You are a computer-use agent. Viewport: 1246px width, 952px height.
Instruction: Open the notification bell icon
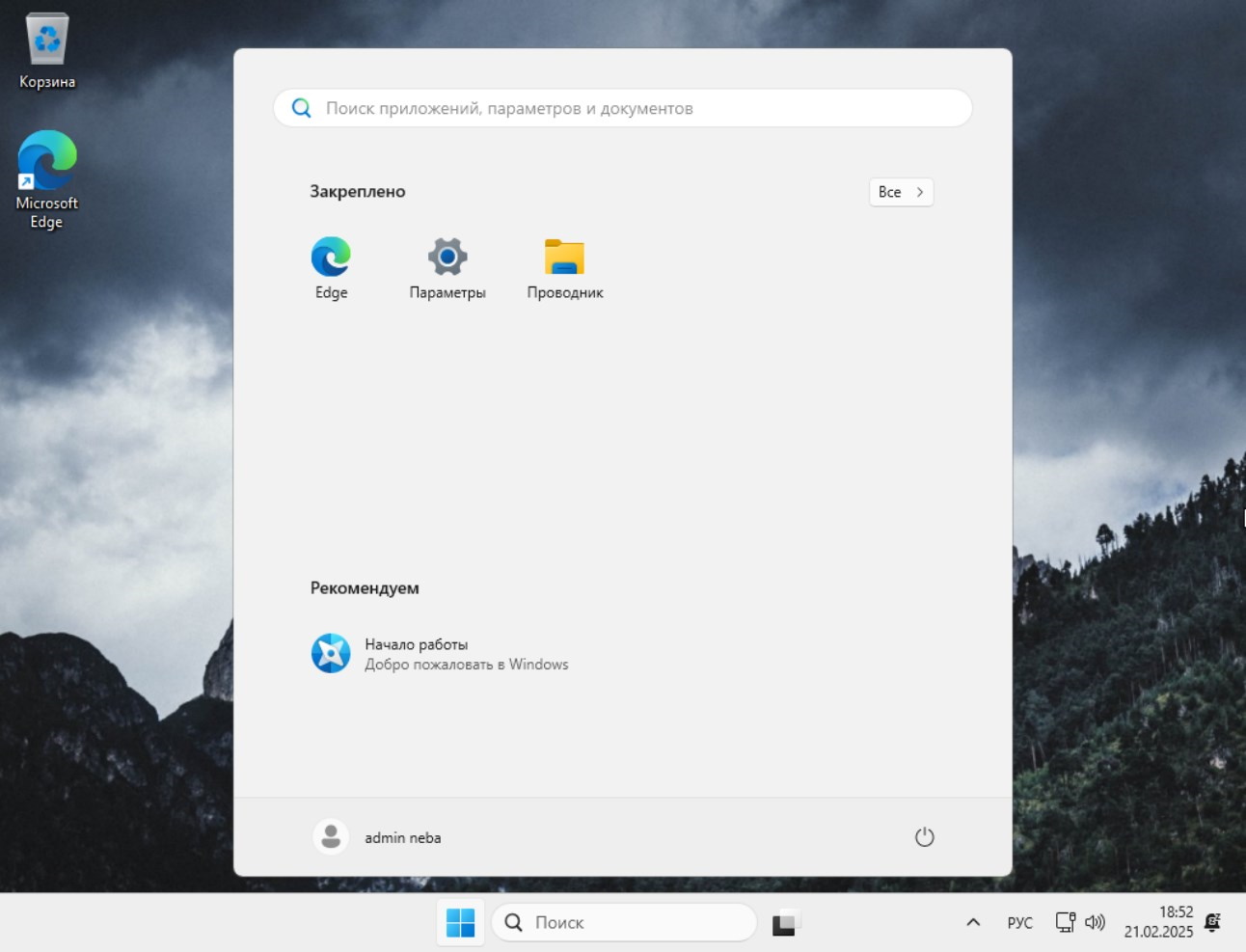click(x=1213, y=922)
